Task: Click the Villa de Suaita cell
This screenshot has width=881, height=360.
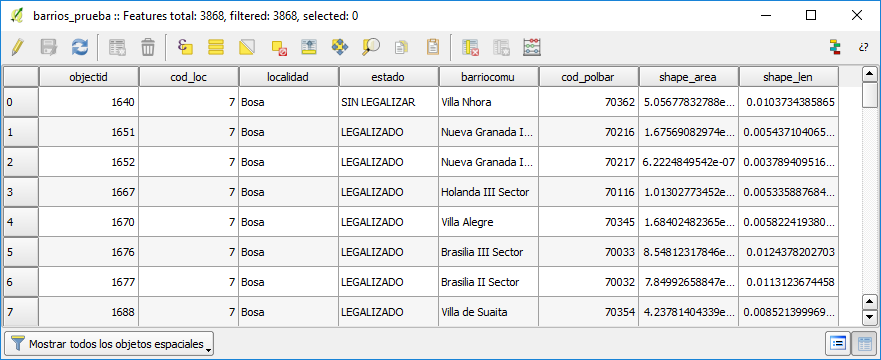Action: (488, 312)
